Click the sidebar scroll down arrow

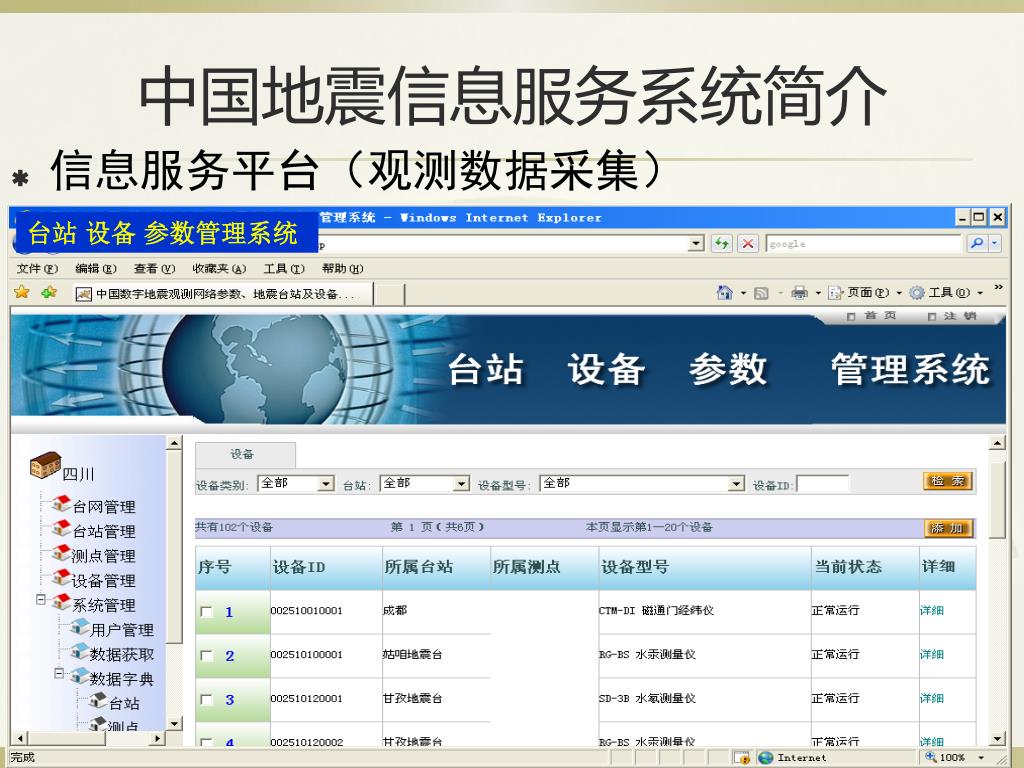(174, 723)
